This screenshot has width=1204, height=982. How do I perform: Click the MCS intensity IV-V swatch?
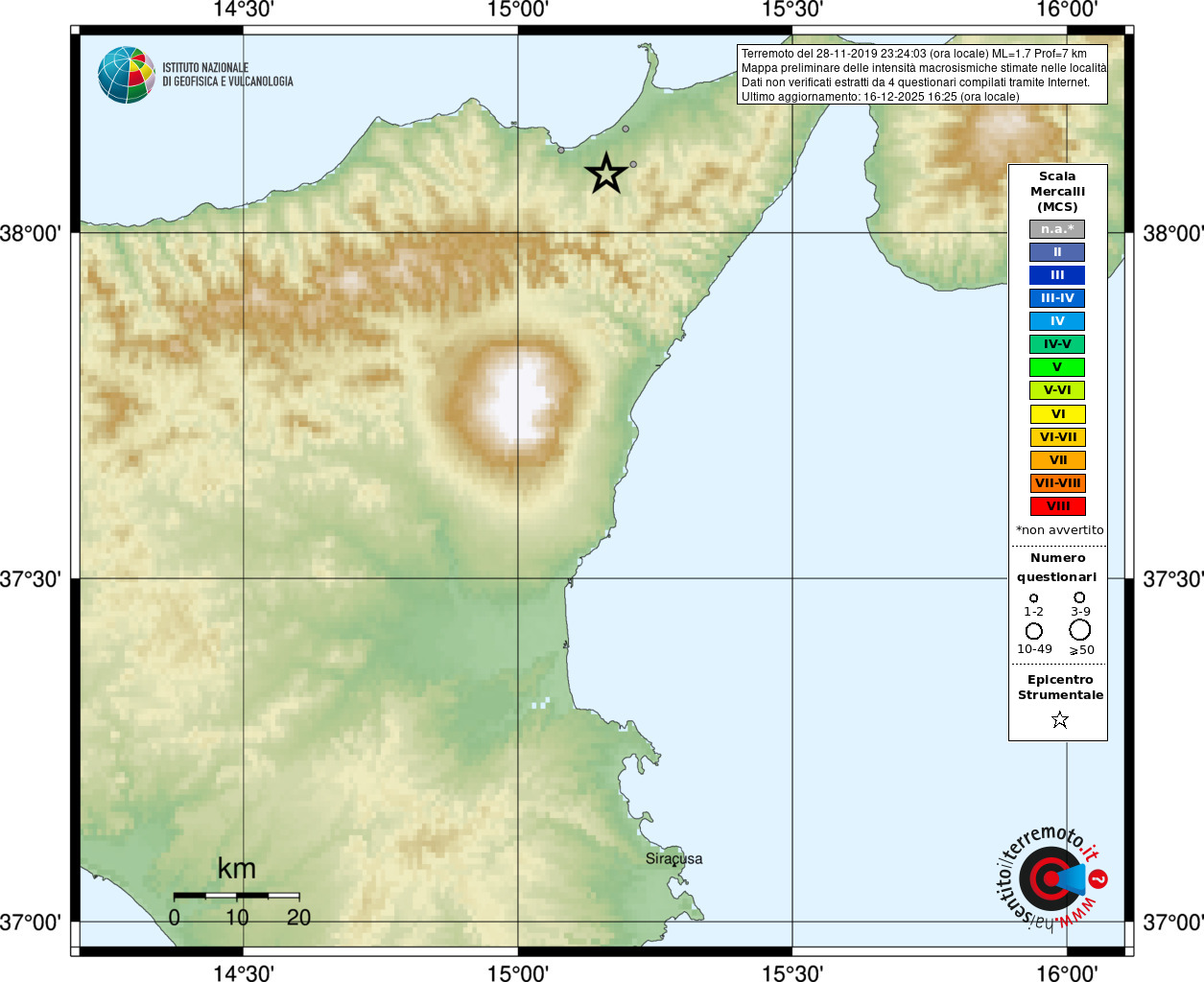(x=1057, y=344)
